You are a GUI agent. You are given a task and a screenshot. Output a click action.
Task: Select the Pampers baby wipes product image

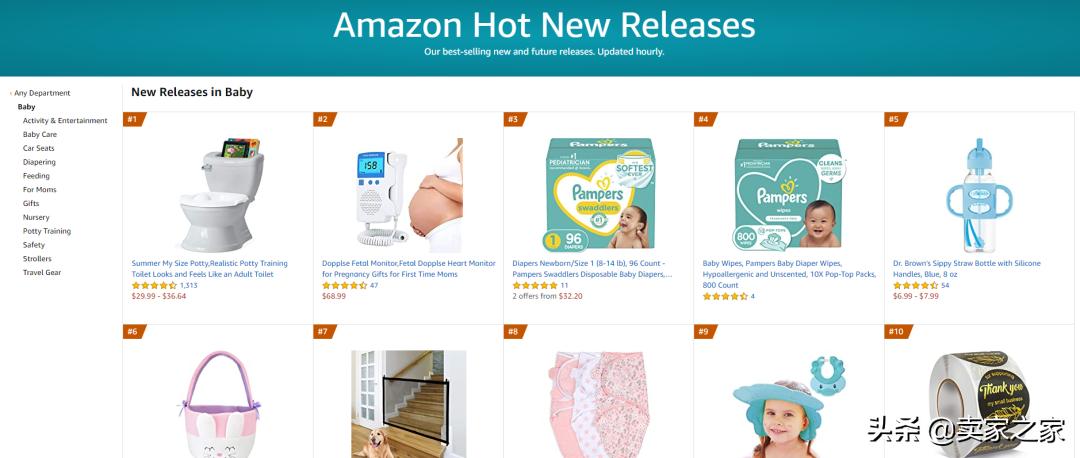click(x=790, y=194)
